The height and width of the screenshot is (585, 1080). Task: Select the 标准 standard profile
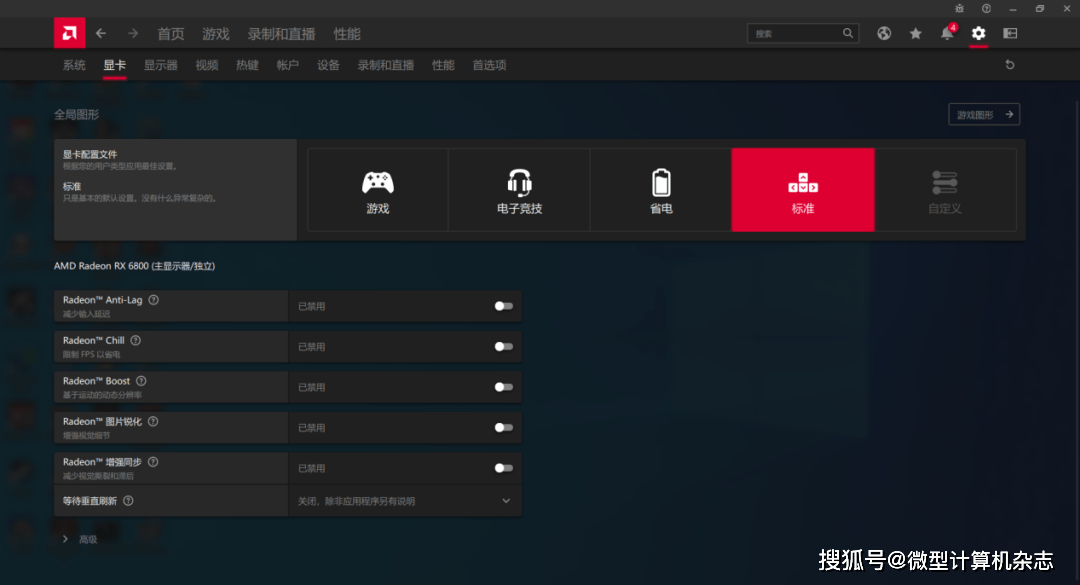803,189
